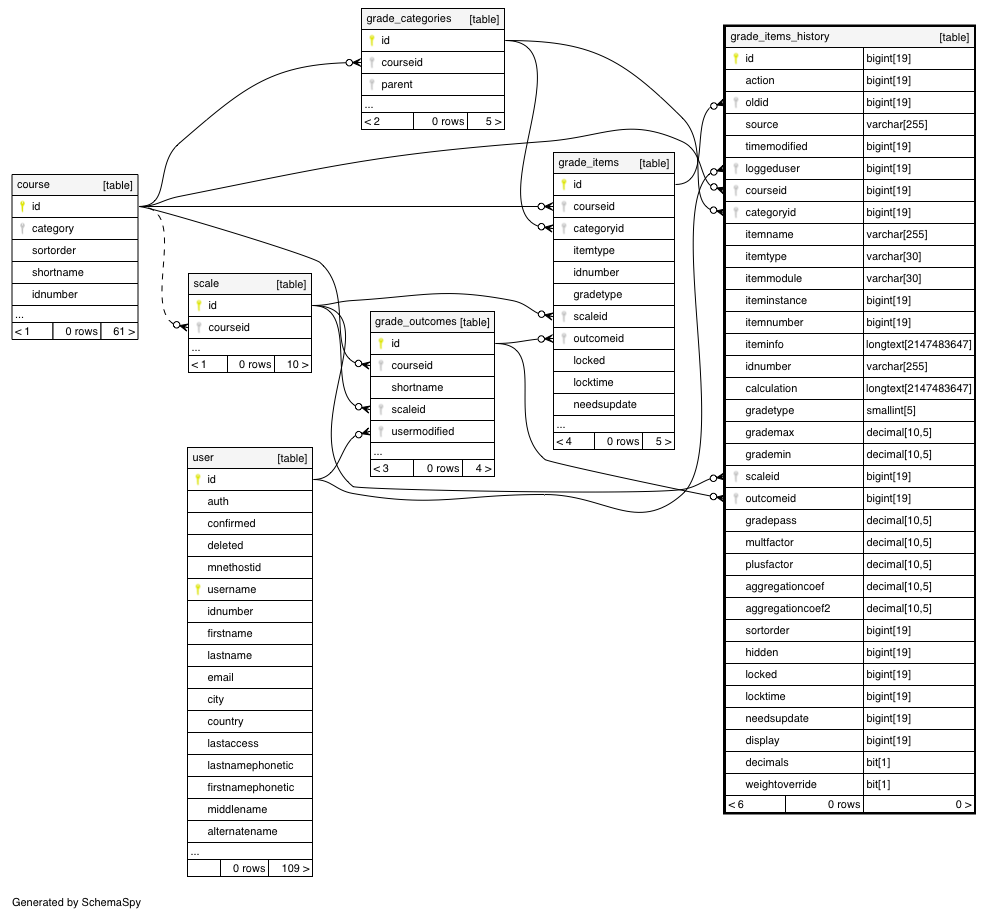Click gray key icon beside outcomeid in grade_items_history

click(735, 498)
